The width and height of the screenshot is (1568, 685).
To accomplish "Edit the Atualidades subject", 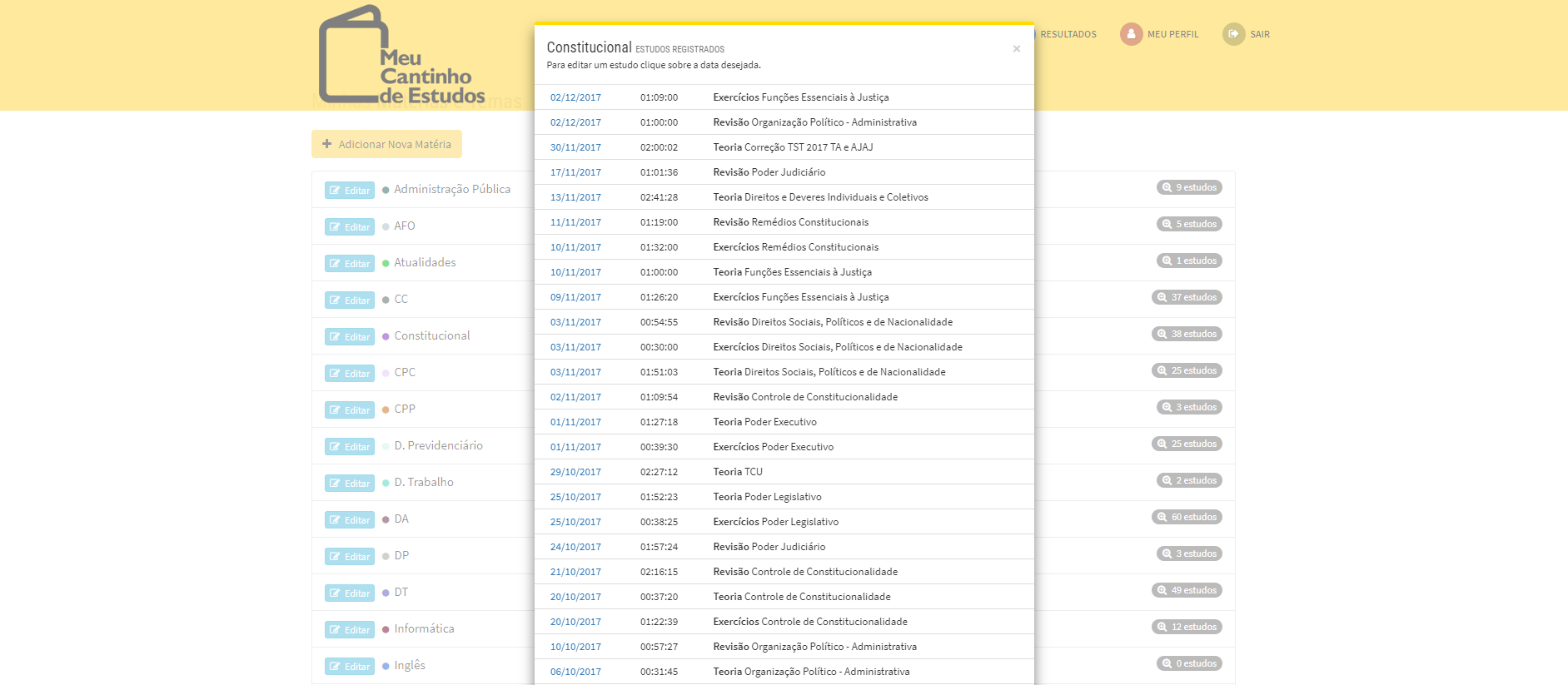I will click(350, 264).
